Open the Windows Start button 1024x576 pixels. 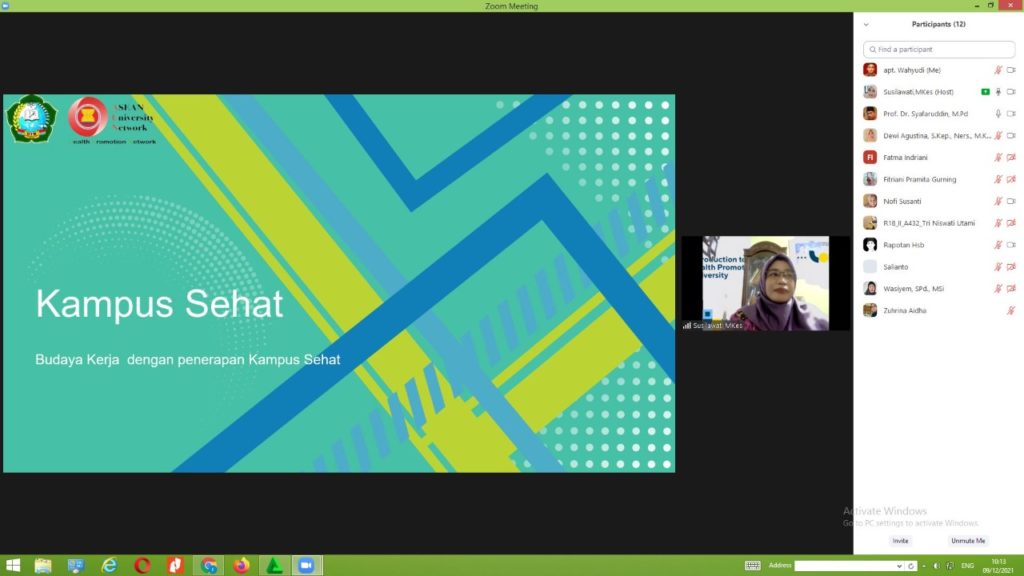tap(12, 566)
